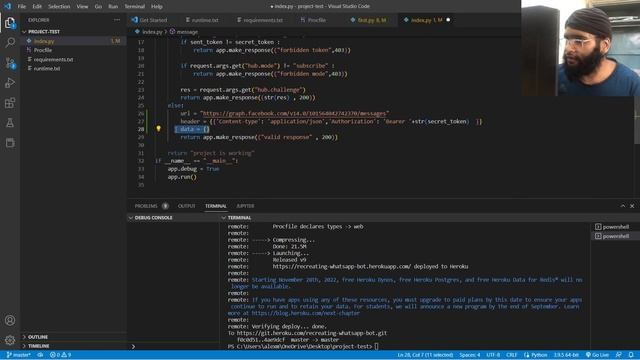The width and height of the screenshot is (640, 360).
Task: Open Explorer's more actions ellipsis
Action: [117, 20]
